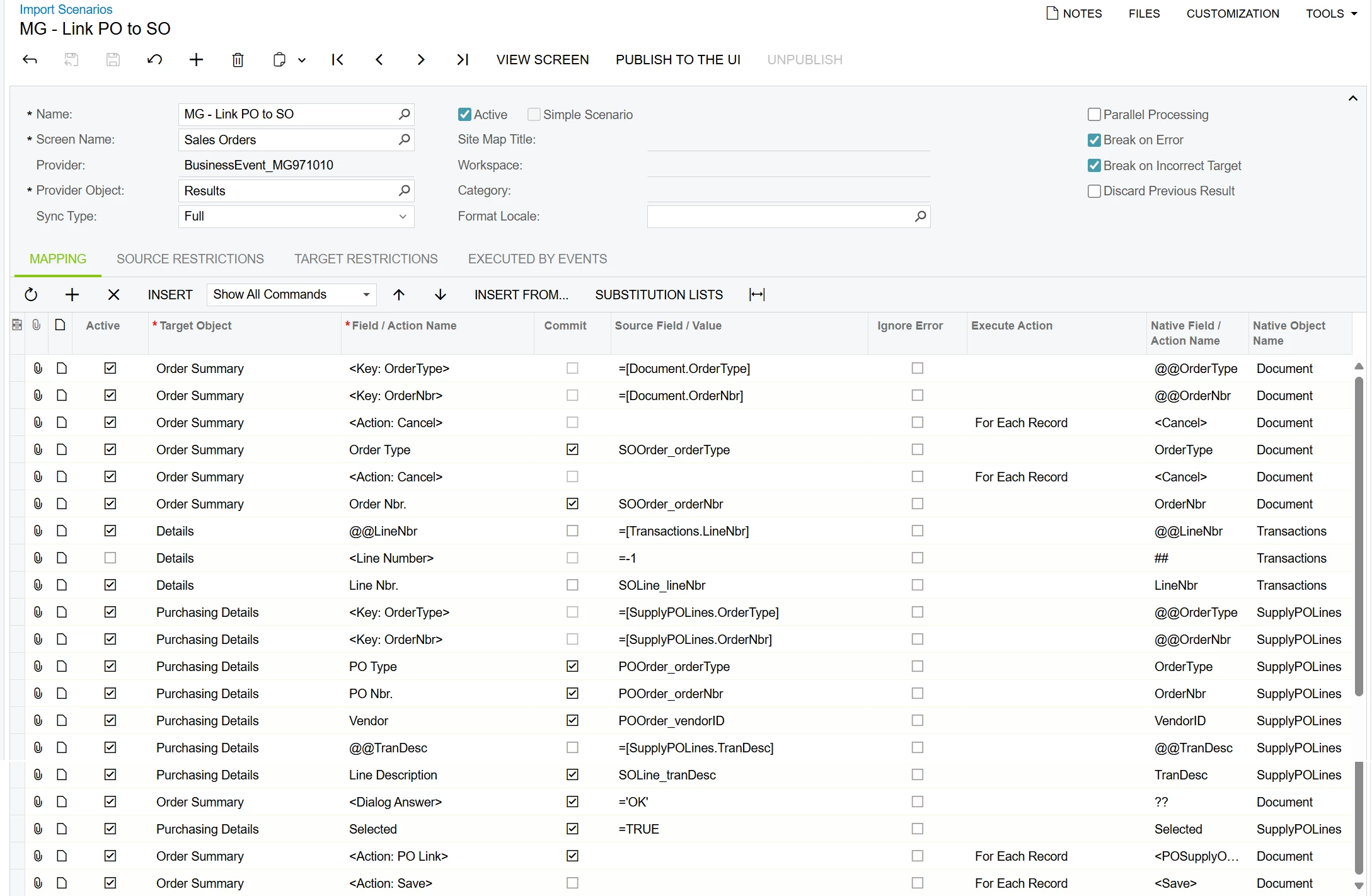Open the TOOLS menu dropdown
This screenshot has height=896, width=1372.
pyautogui.click(x=1330, y=13)
